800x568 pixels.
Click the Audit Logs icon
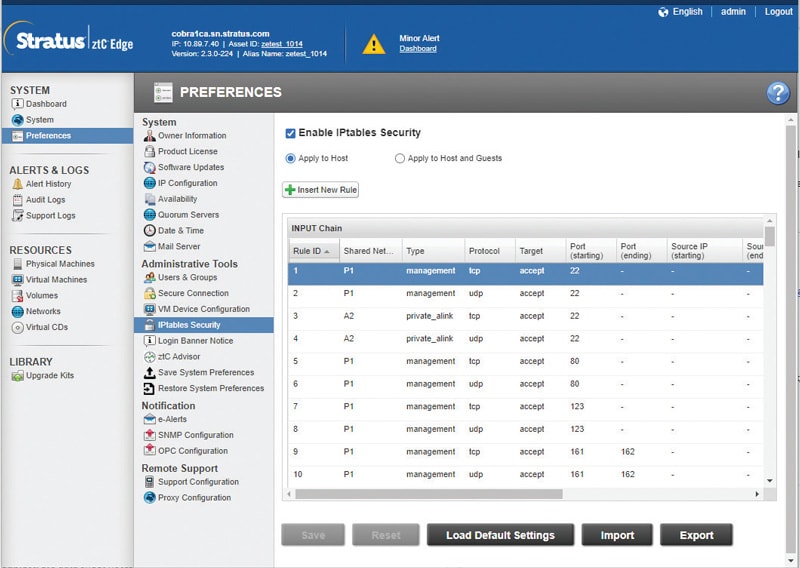17,200
